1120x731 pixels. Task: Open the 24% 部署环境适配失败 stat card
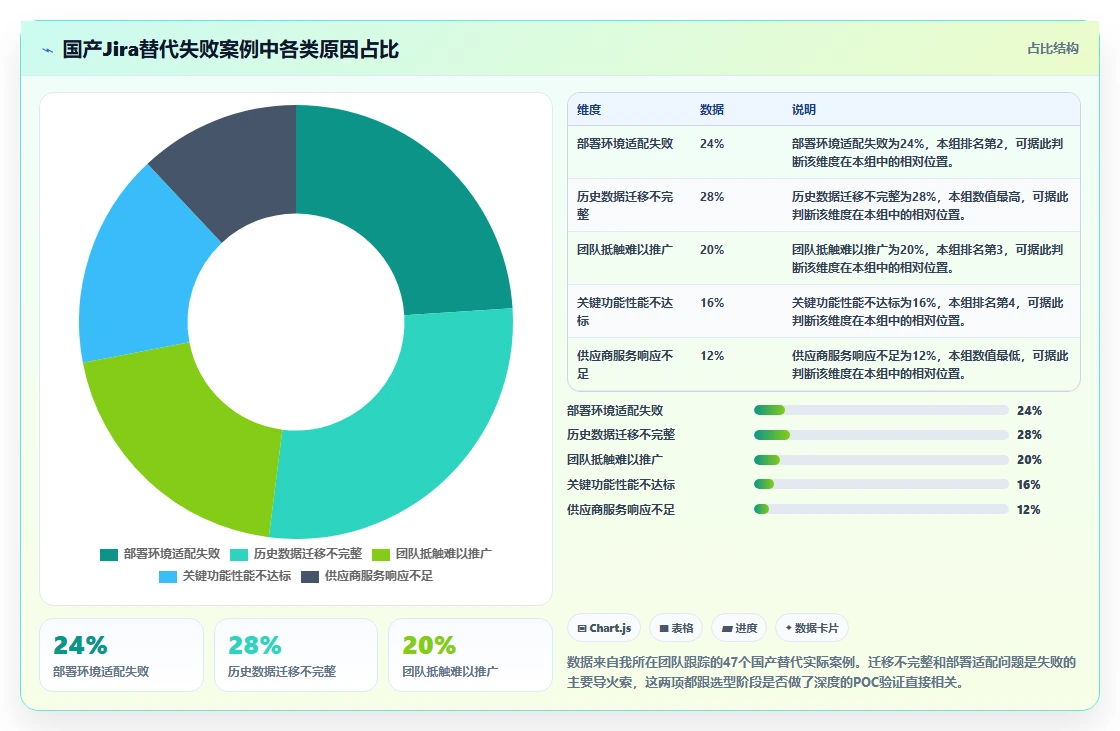(121, 655)
